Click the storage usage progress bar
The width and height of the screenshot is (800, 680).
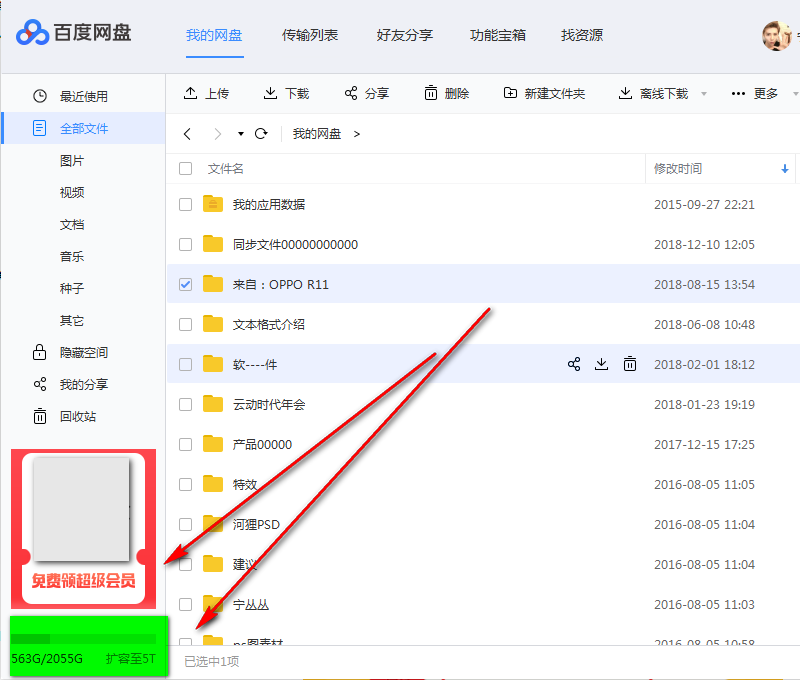coord(83,638)
